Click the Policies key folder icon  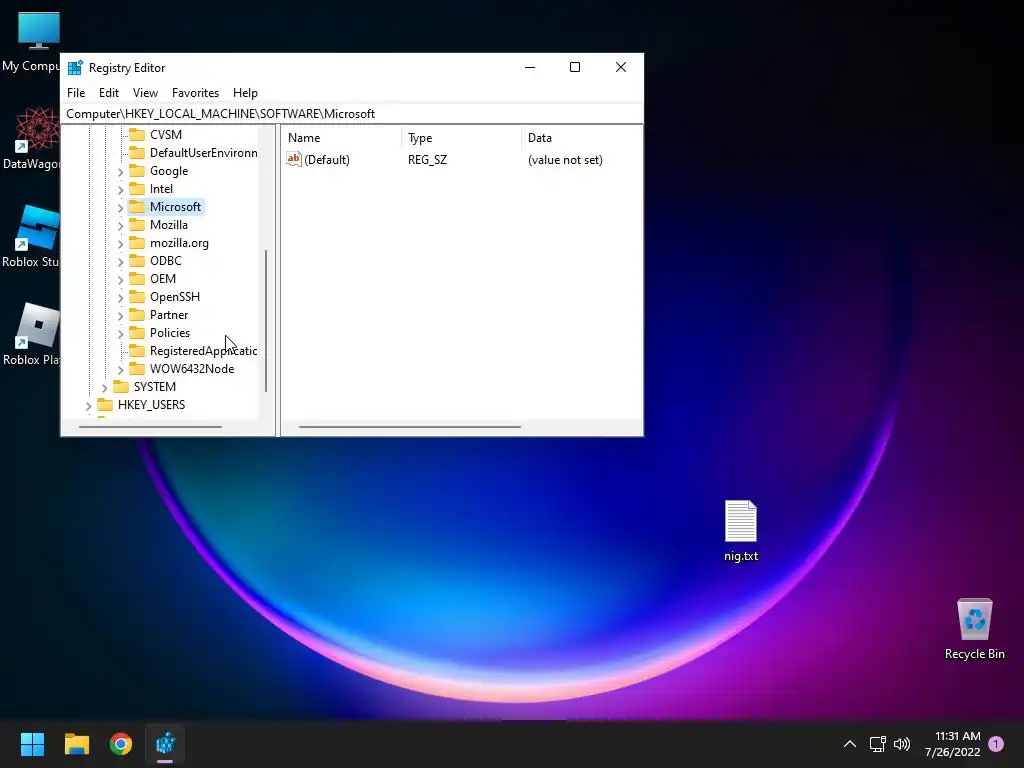pyautogui.click(x=136, y=332)
